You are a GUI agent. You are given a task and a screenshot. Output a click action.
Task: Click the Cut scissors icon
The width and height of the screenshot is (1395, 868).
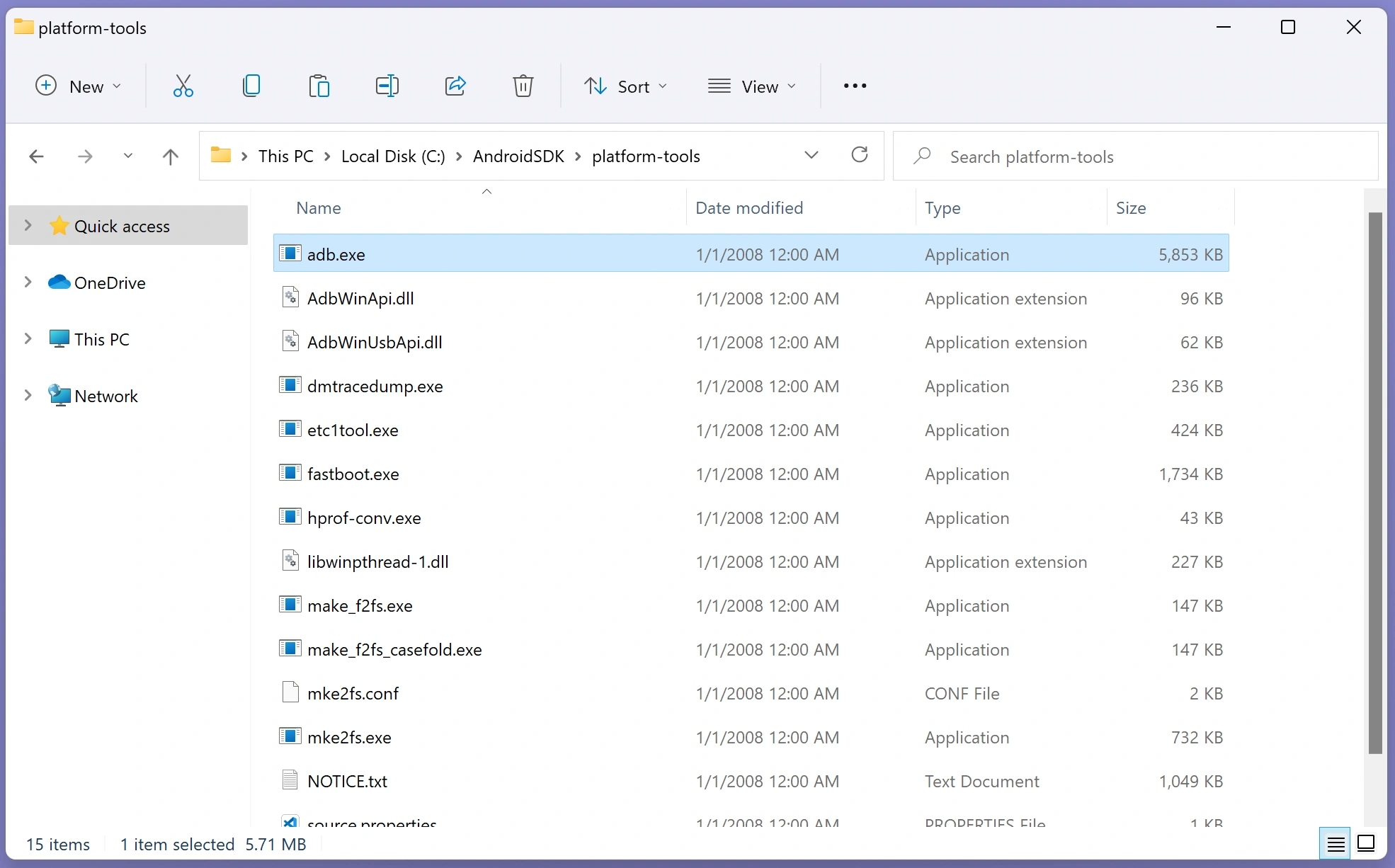click(x=183, y=86)
